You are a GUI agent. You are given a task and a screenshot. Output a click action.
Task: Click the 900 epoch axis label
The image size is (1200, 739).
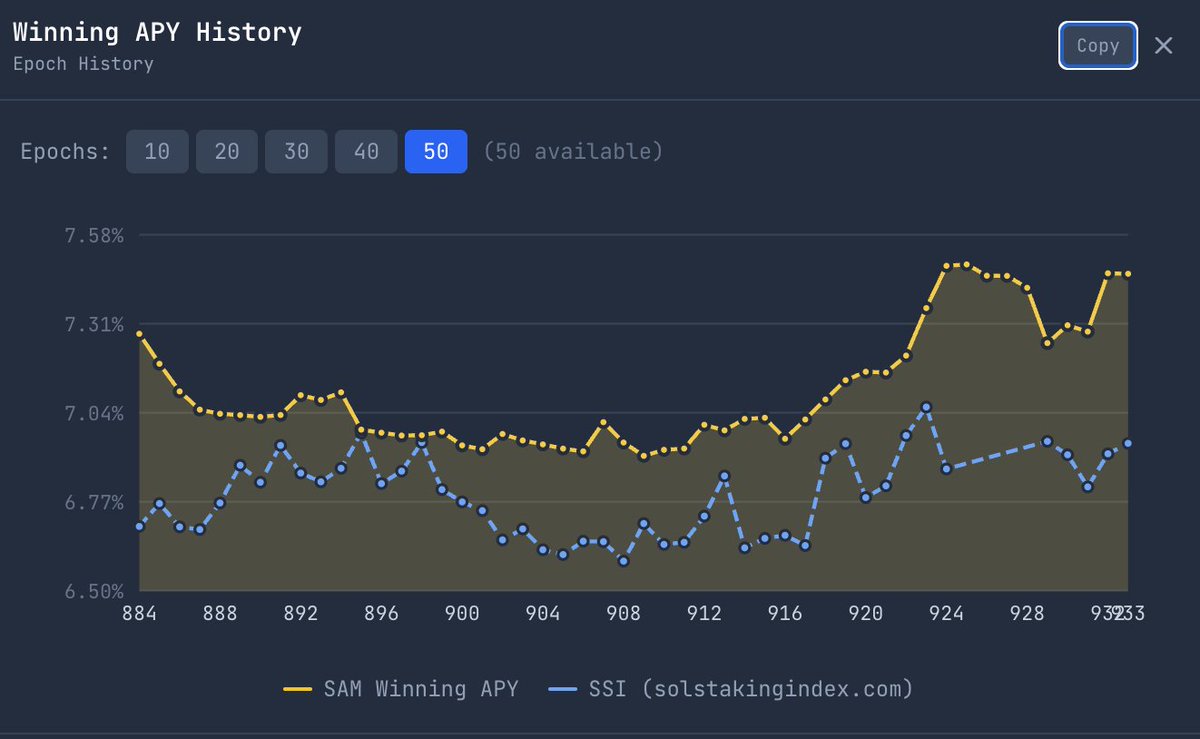click(462, 614)
